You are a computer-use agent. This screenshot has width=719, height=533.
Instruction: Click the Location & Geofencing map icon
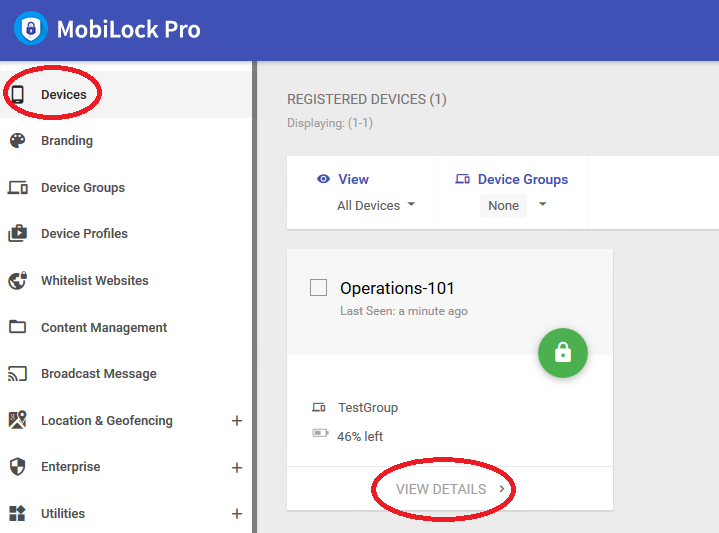[x=17, y=420]
